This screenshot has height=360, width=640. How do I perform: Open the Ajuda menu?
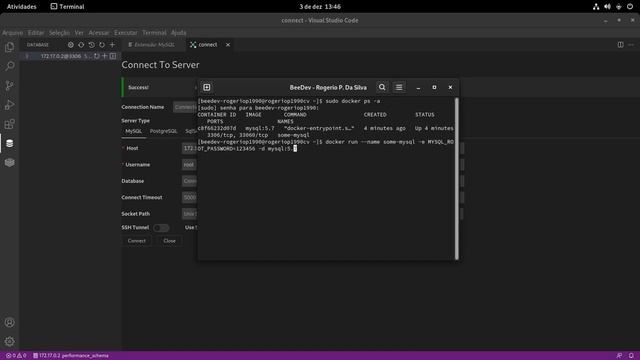point(178,33)
